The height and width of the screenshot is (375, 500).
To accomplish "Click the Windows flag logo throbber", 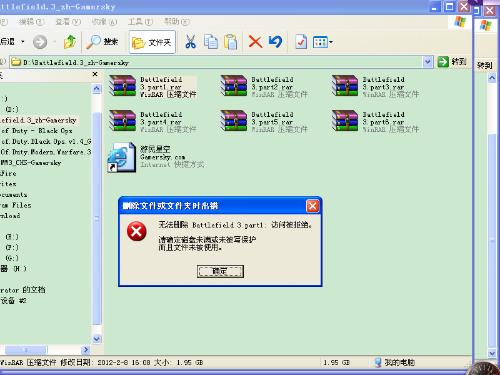I will 460,22.
